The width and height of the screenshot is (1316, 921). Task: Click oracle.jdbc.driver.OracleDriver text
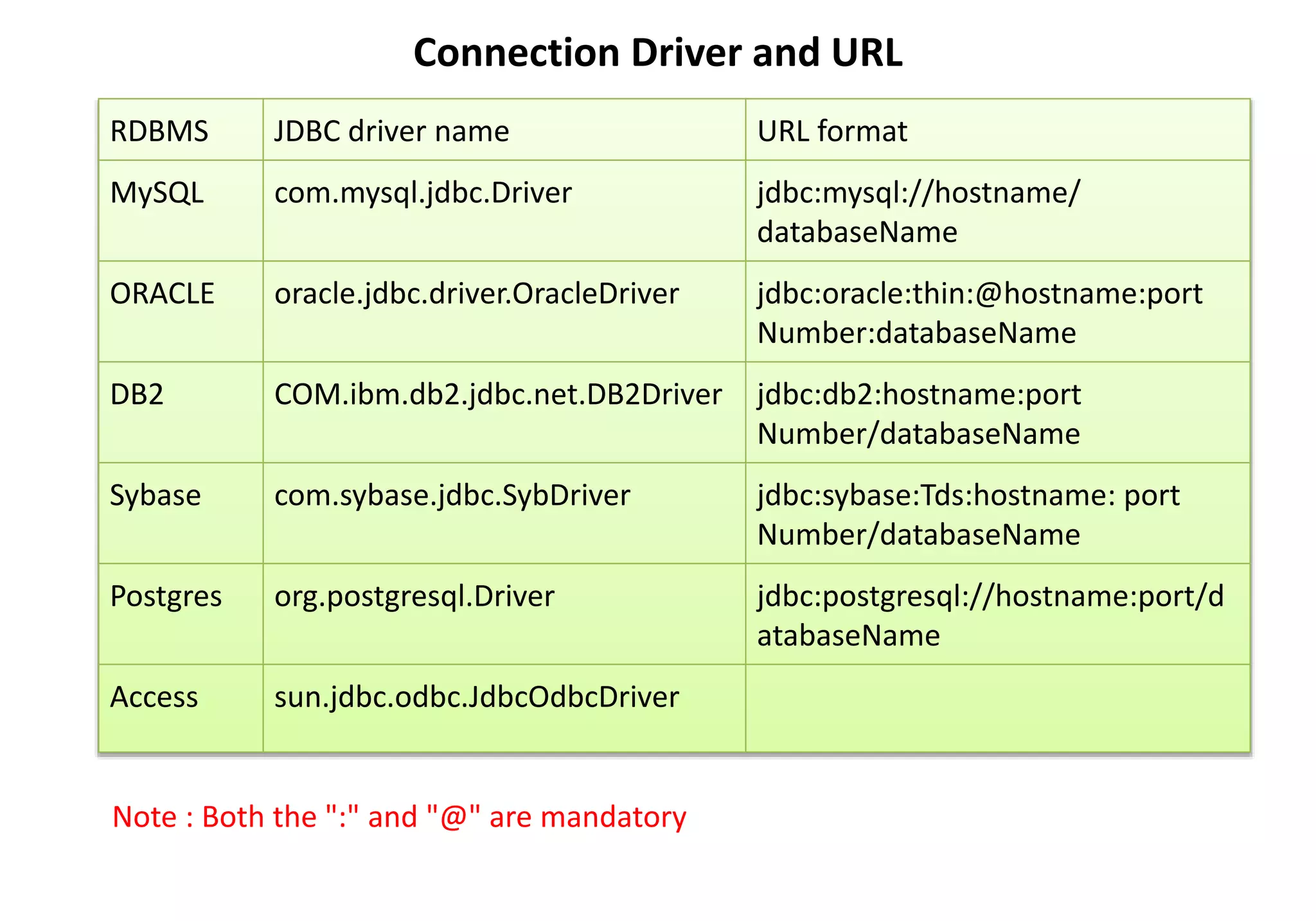coord(476,294)
